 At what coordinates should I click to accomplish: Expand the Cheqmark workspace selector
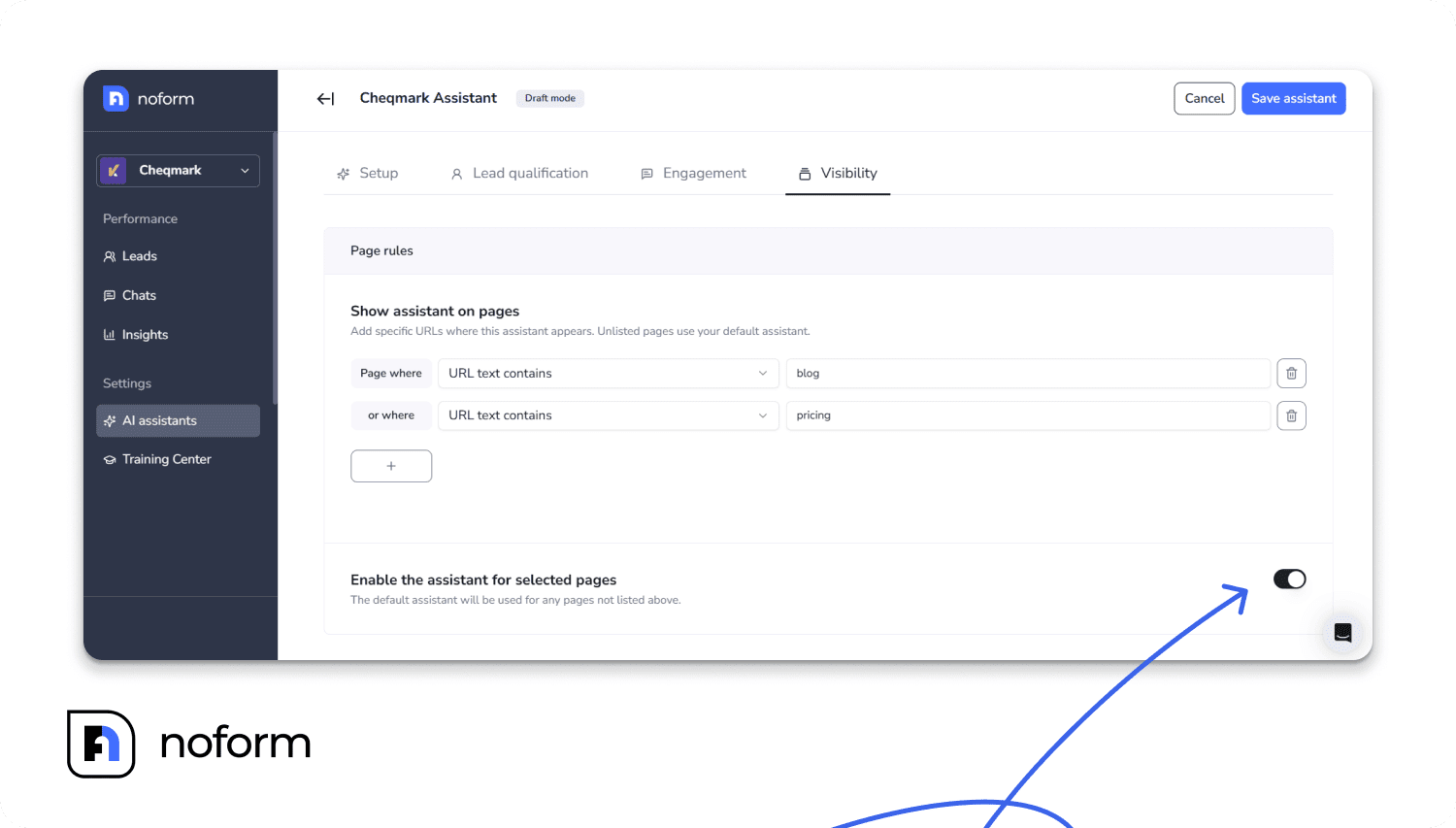(x=178, y=170)
